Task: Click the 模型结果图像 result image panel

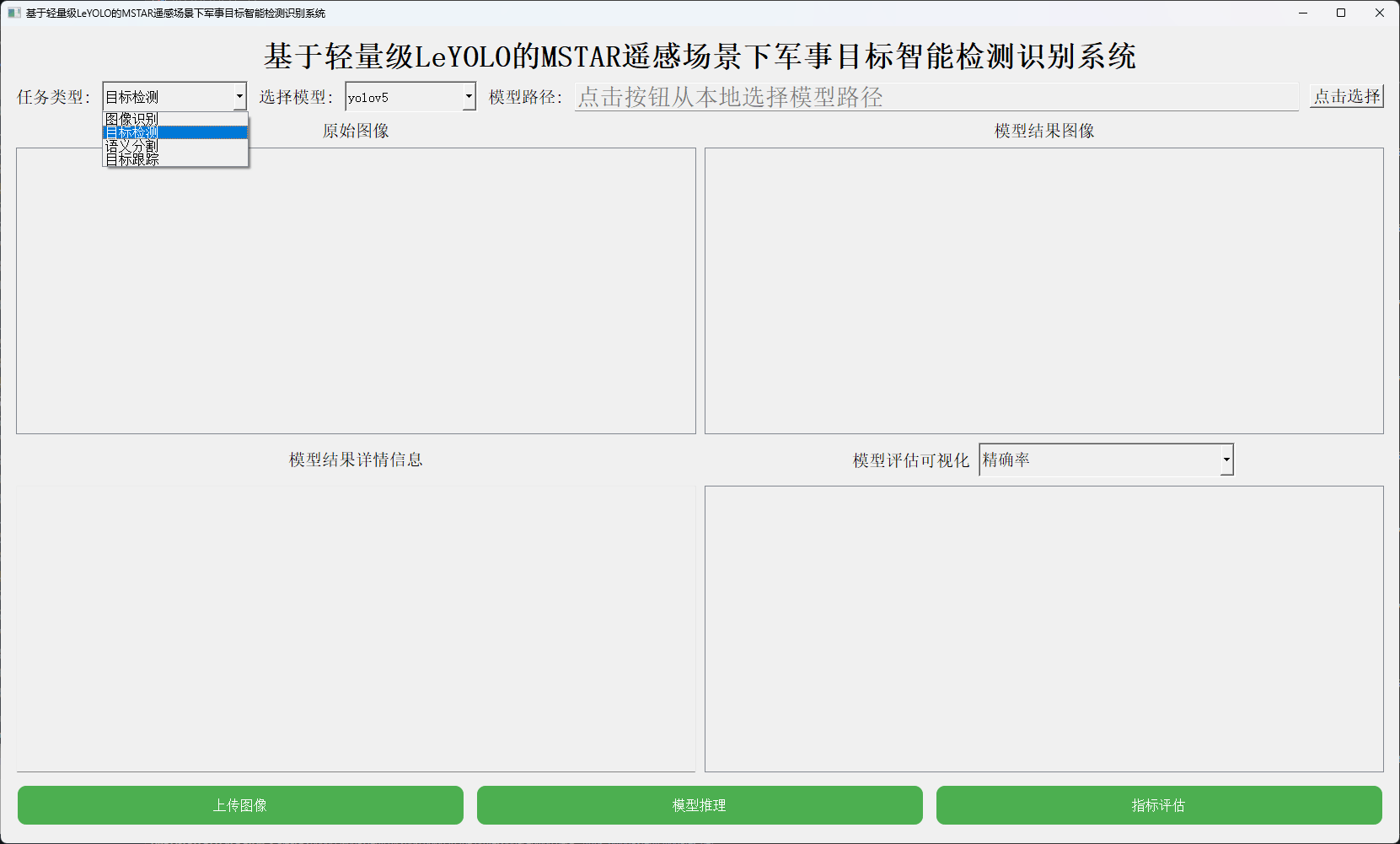Action: [1044, 291]
